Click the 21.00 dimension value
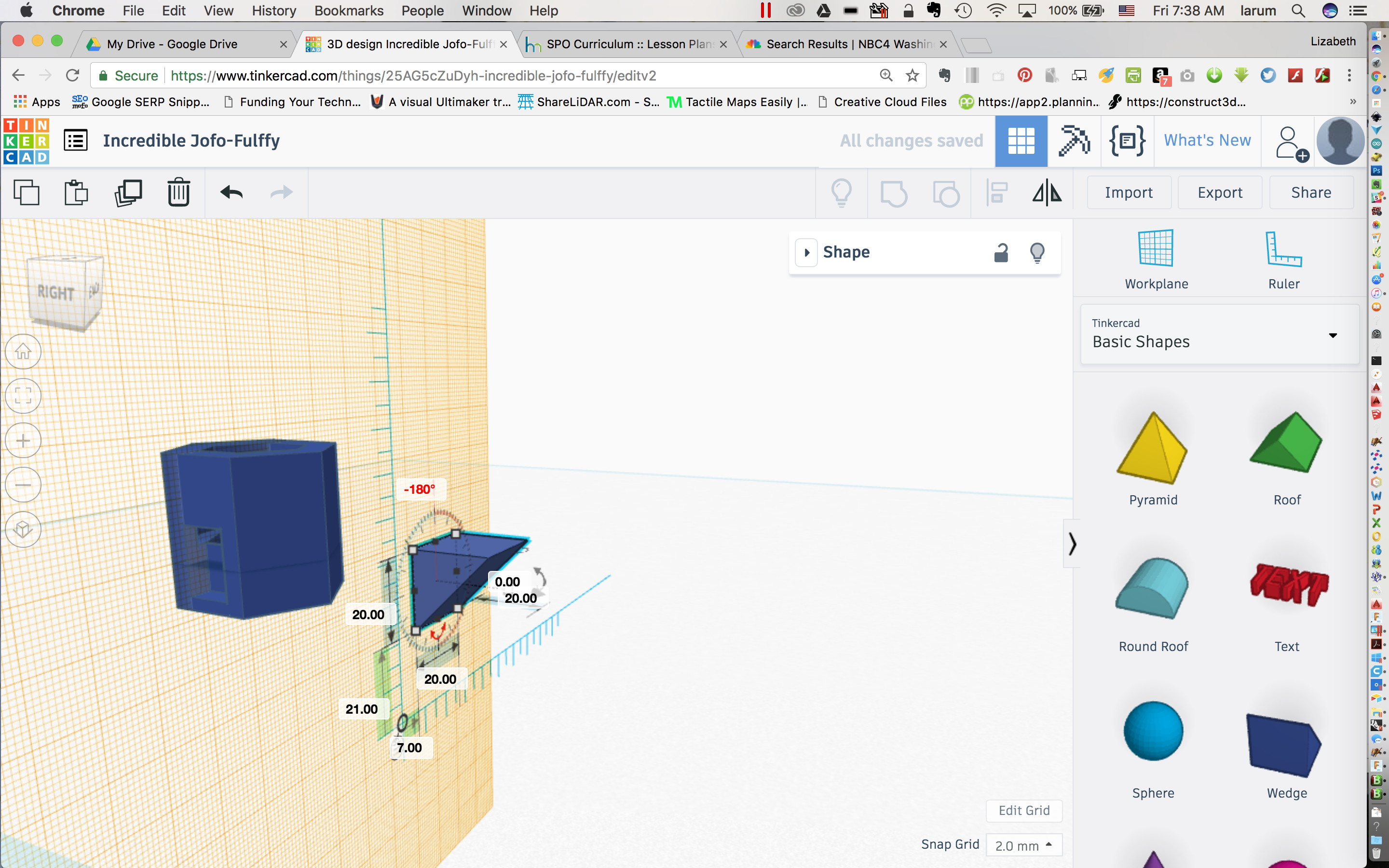The image size is (1389, 868). click(362, 709)
